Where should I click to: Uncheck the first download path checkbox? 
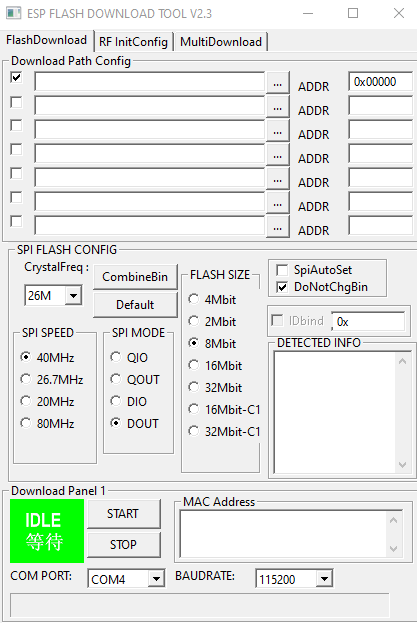(16, 77)
